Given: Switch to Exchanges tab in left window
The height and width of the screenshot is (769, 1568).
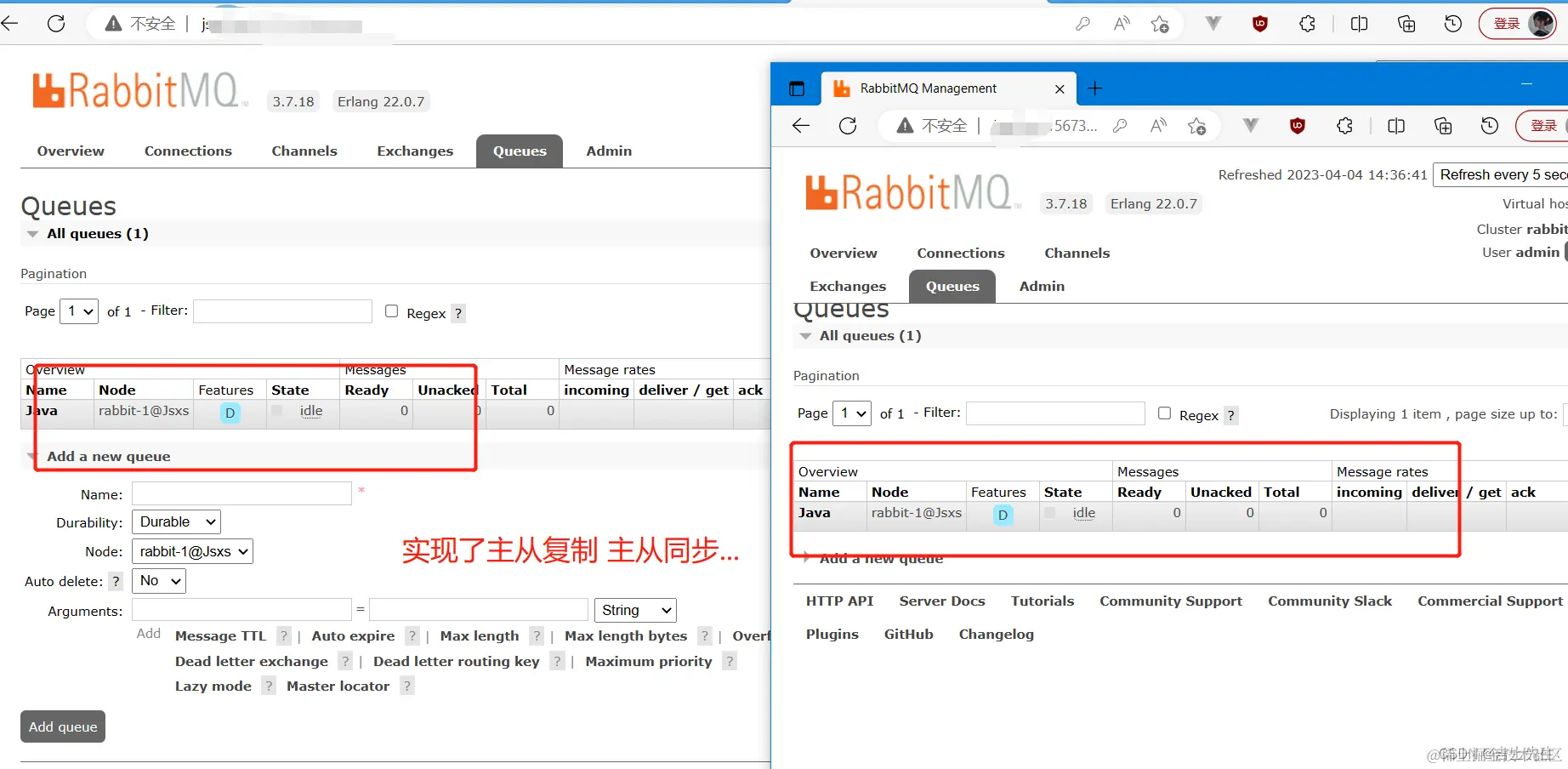Looking at the screenshot, I should (x=415, y=151).
